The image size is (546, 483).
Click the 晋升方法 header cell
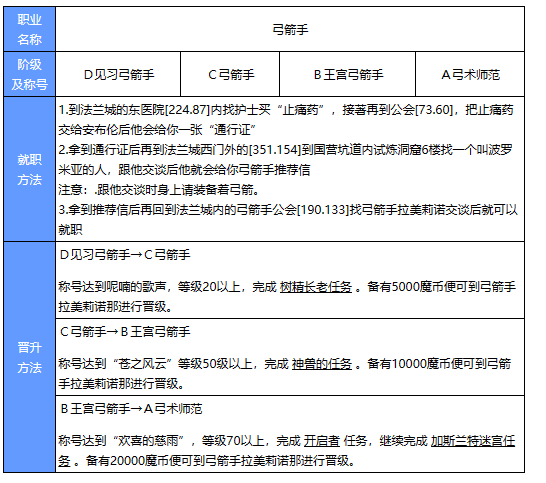click(30, 357)
